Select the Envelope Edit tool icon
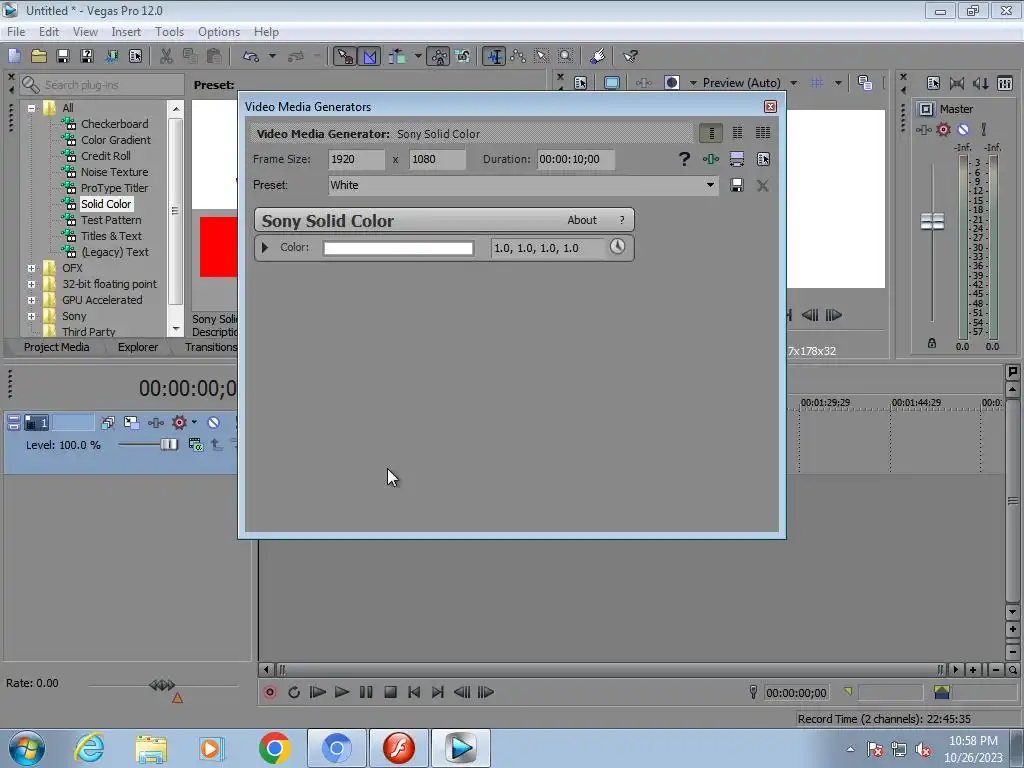Viewport: 1024px width, 768px height. point(518,56)
